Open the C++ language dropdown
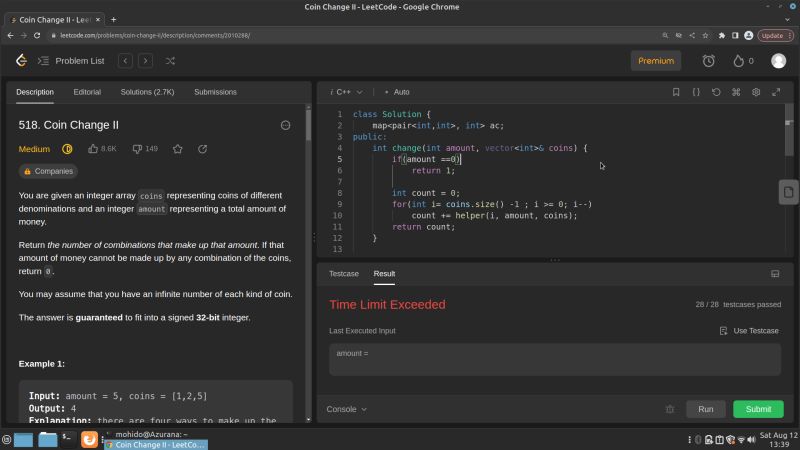This screenshot has height=450, width=800. pyautogui.click(x=347, y=92)
